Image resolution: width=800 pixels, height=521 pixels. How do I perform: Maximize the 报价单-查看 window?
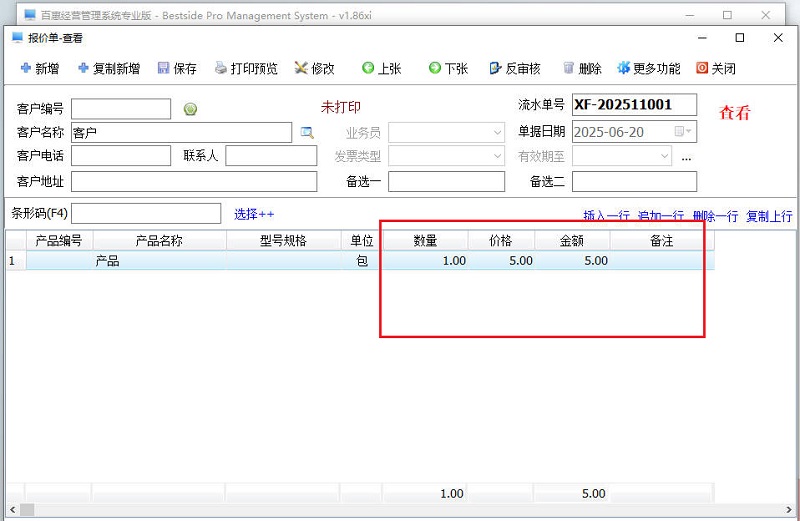point(740,38)
